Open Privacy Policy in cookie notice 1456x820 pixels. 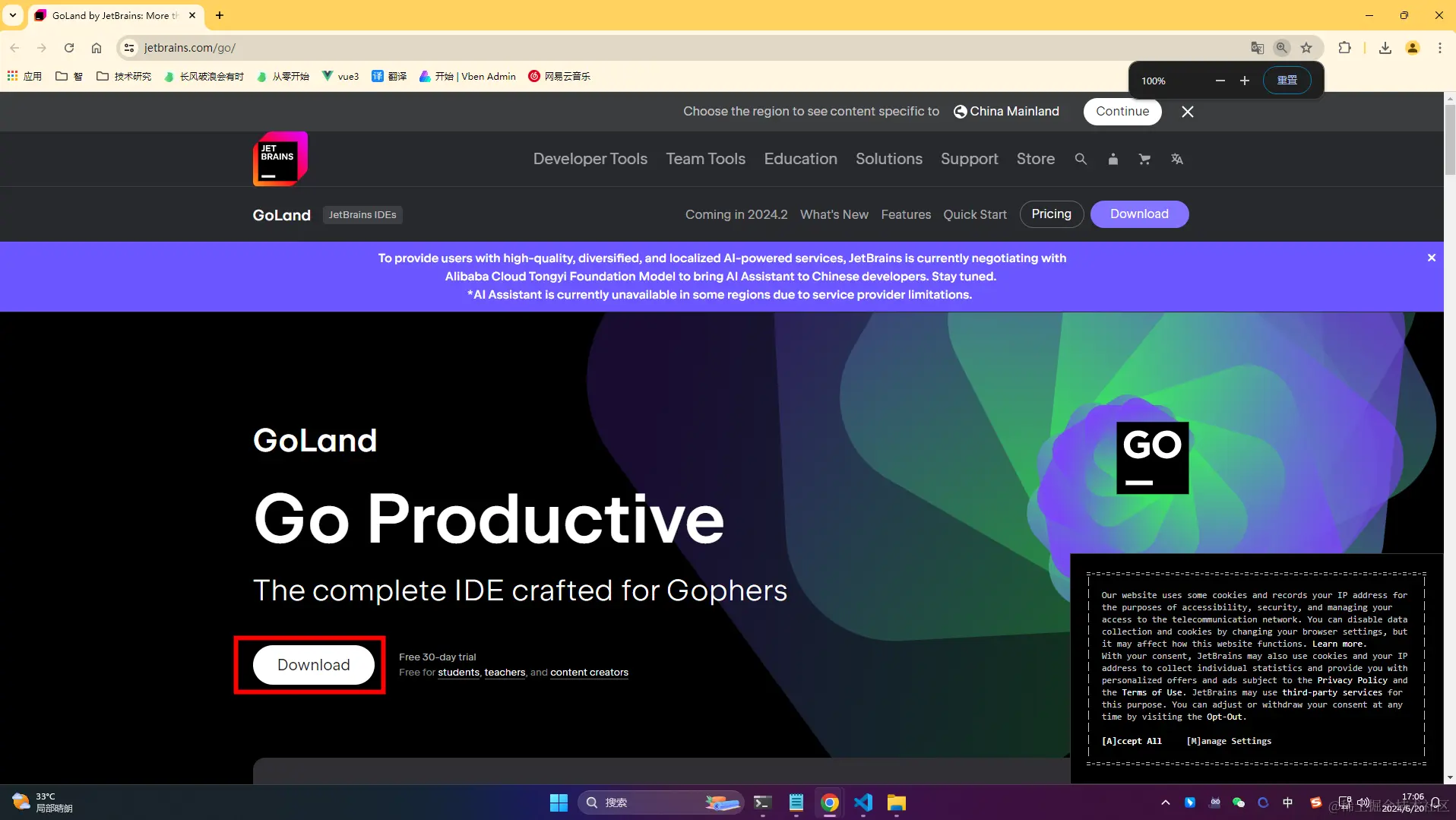click(1352, 680)
